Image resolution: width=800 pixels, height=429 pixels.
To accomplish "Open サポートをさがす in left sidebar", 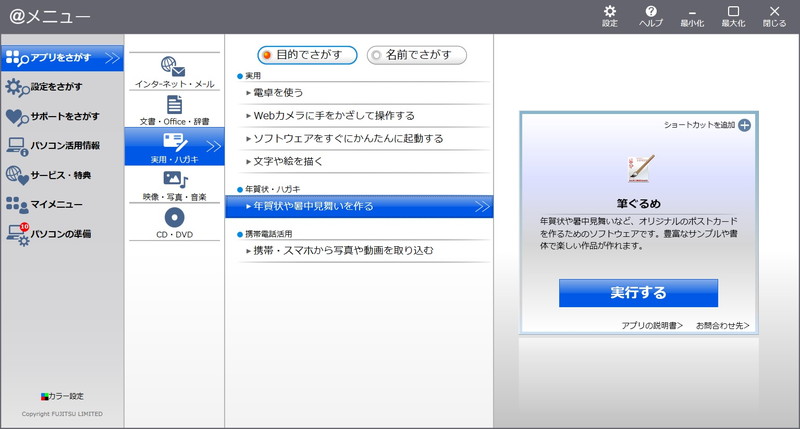I will [62, 116].
